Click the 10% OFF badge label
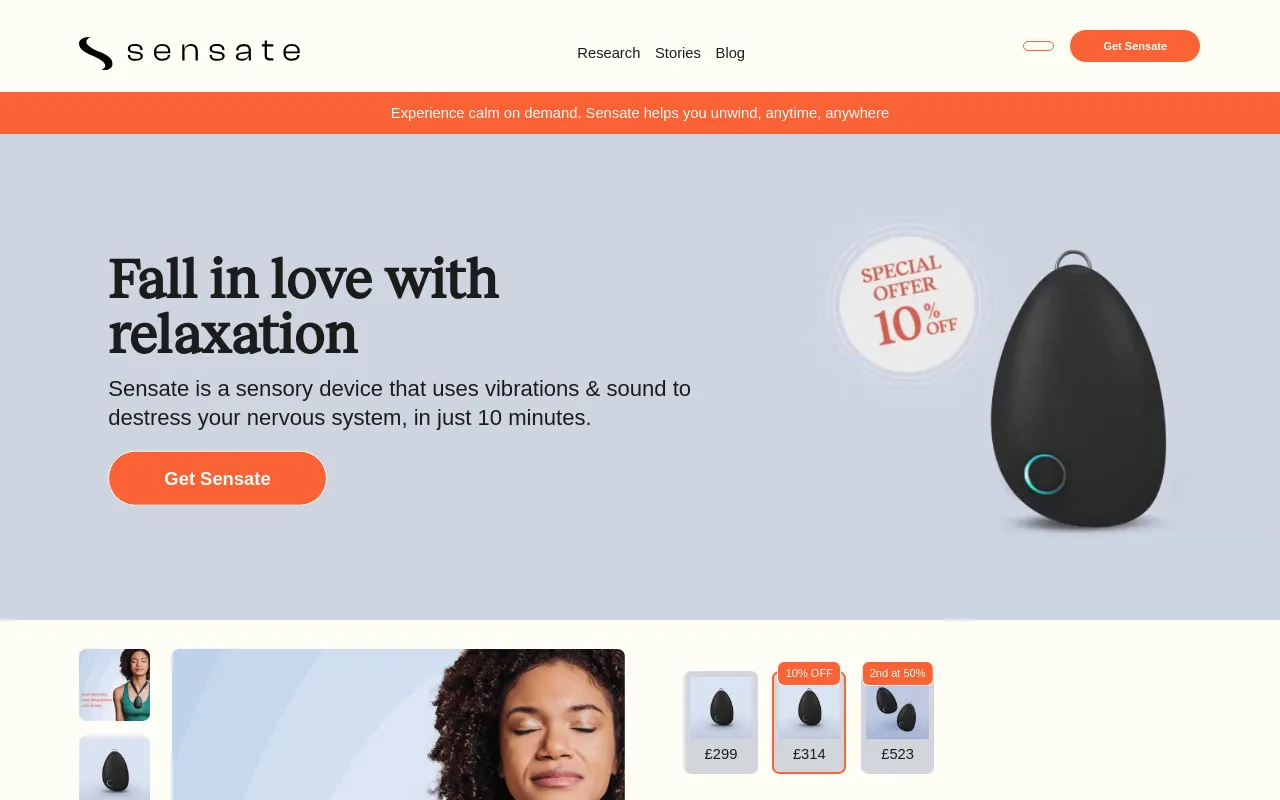Image resolution: width=1280 pixels, height=800 pixels. pos(809,673)
